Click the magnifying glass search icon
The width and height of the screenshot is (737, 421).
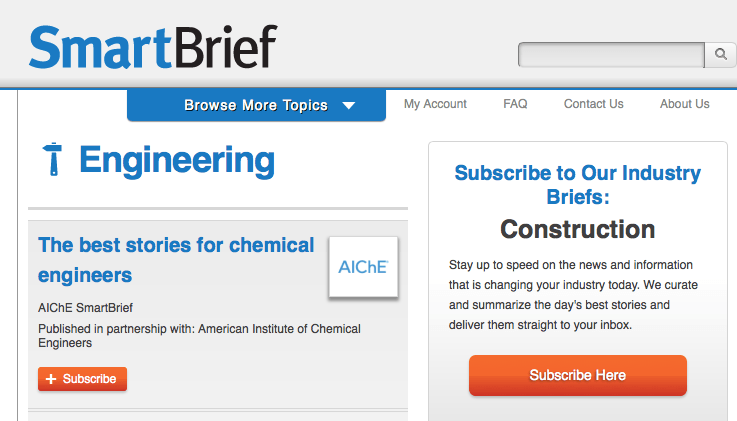click(721, 55)
